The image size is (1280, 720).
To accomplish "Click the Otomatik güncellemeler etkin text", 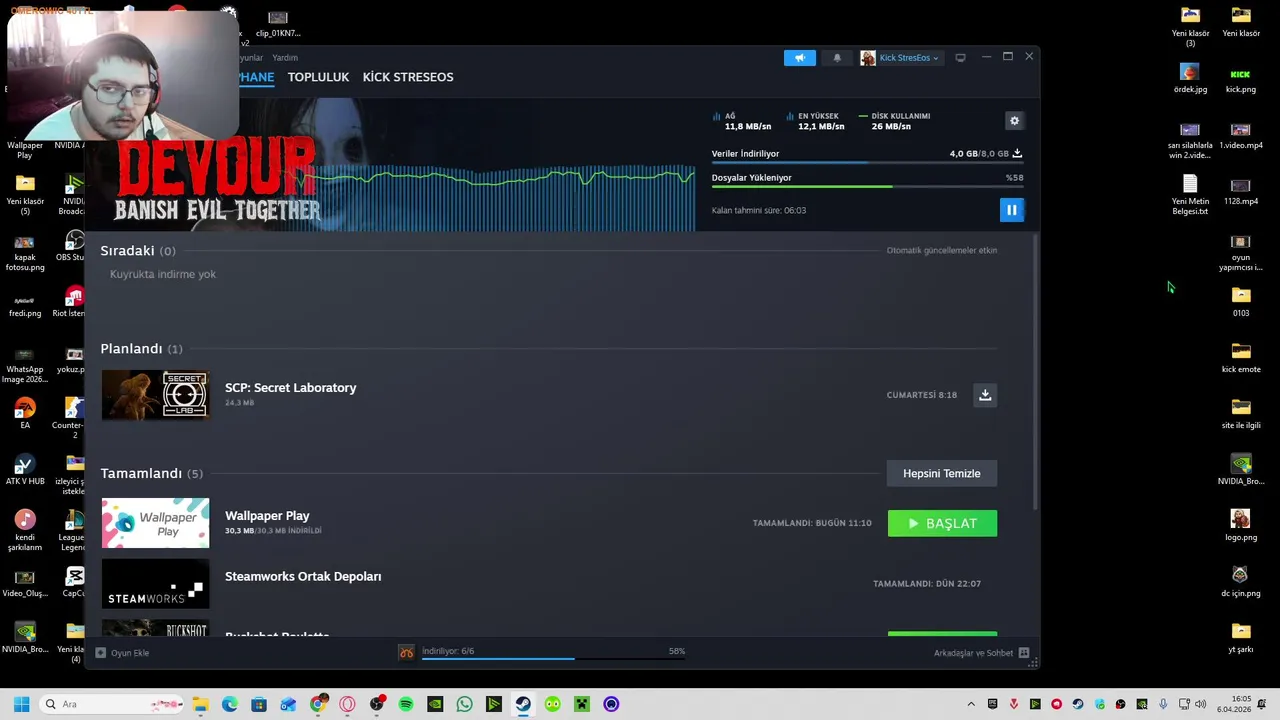I will click(x=942, y=251).
